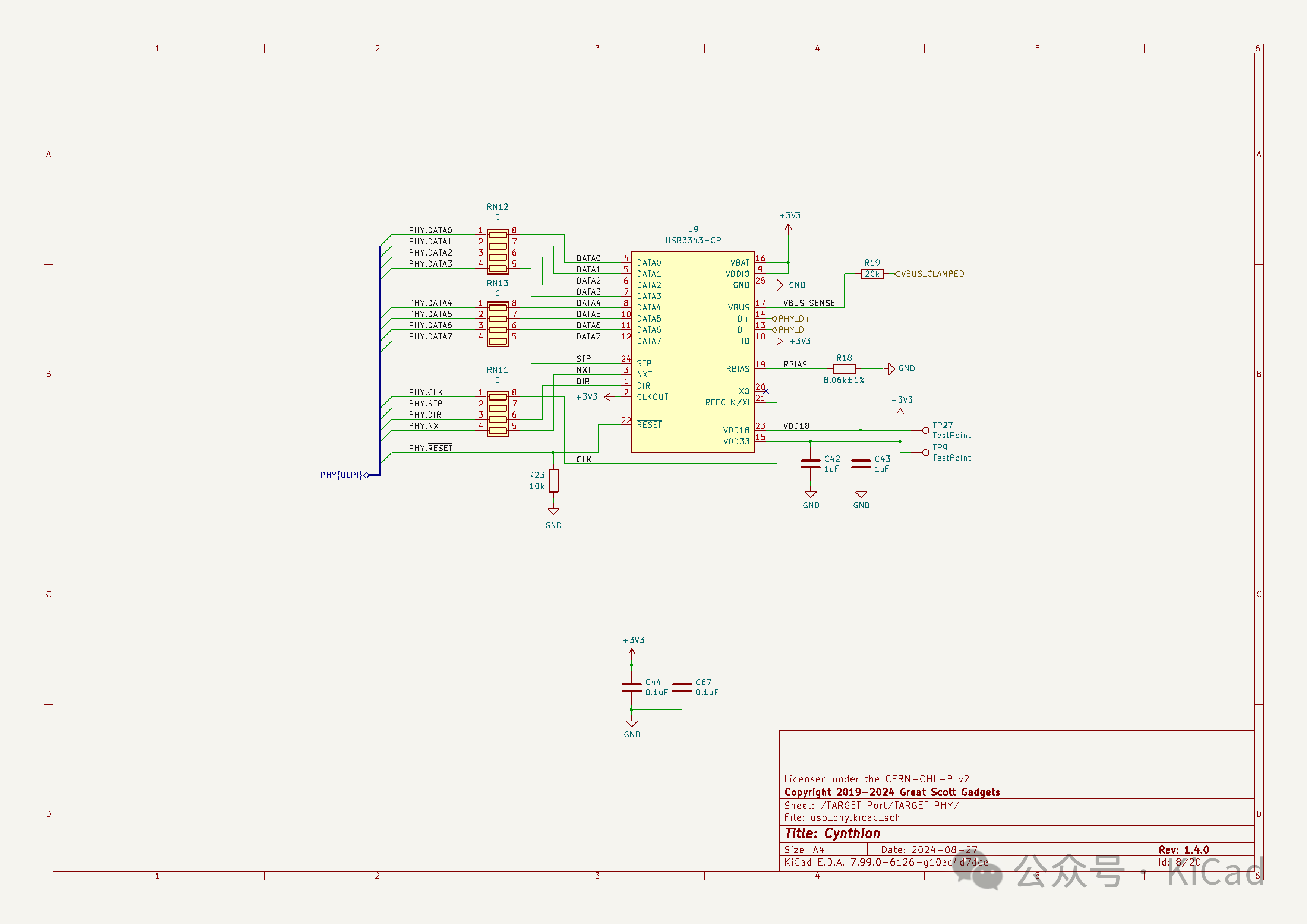
Task: Click the RN11 resistor network symbol
Action: click(x=498, y=414)
